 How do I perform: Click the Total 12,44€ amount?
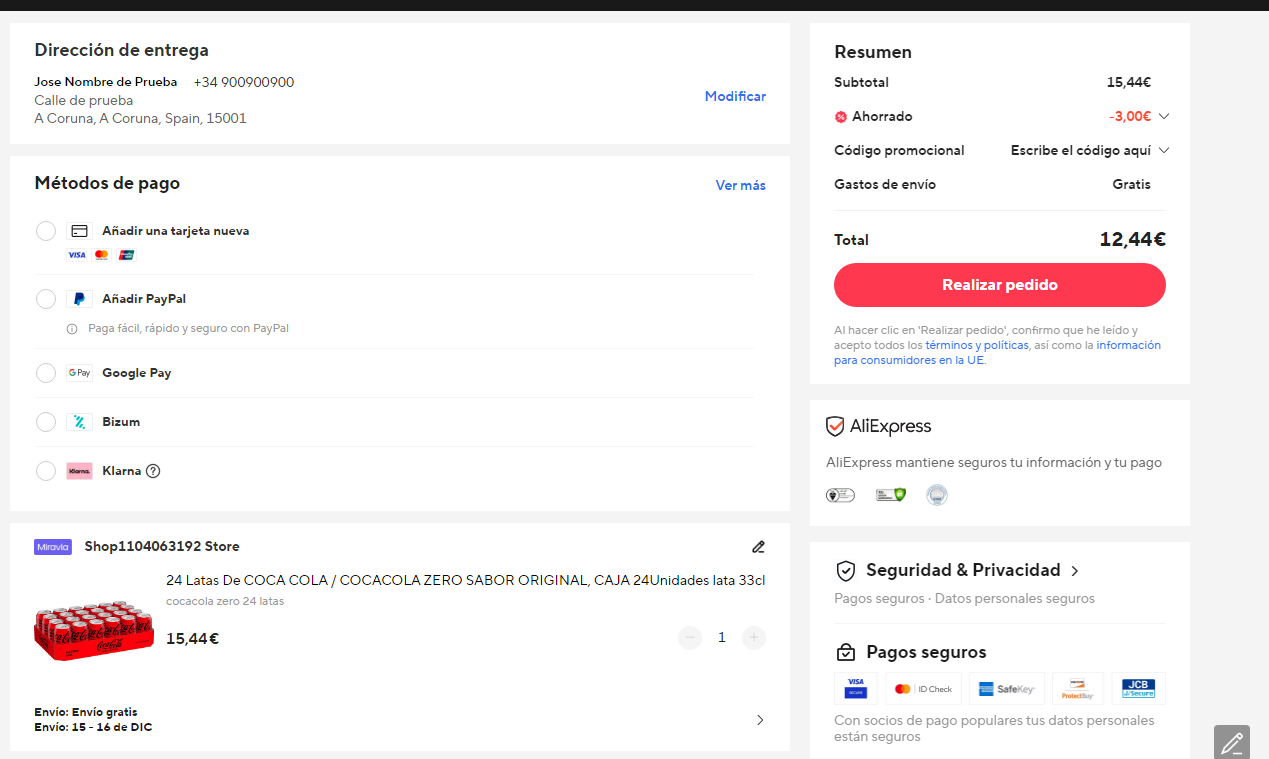pos(1133,240)
